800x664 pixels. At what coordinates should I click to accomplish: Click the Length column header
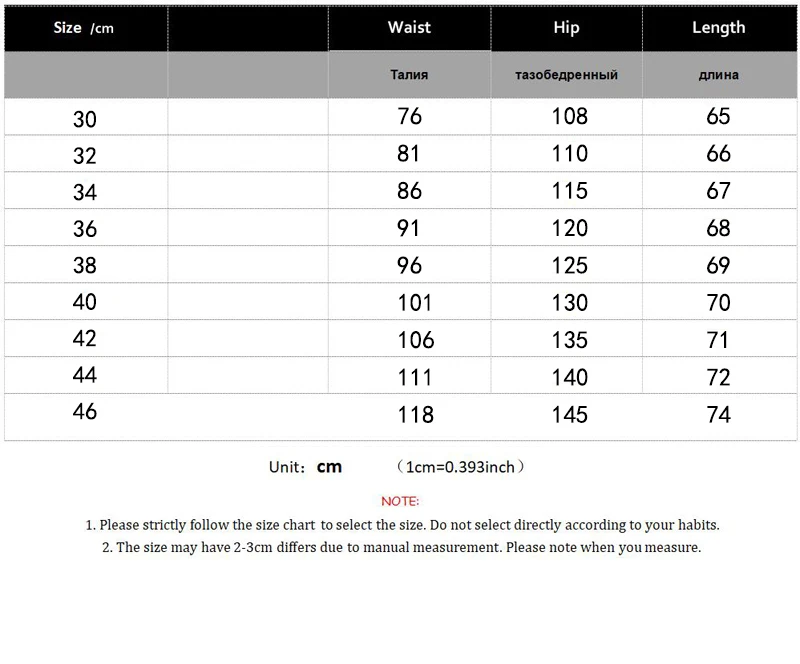tap(718, 27)
